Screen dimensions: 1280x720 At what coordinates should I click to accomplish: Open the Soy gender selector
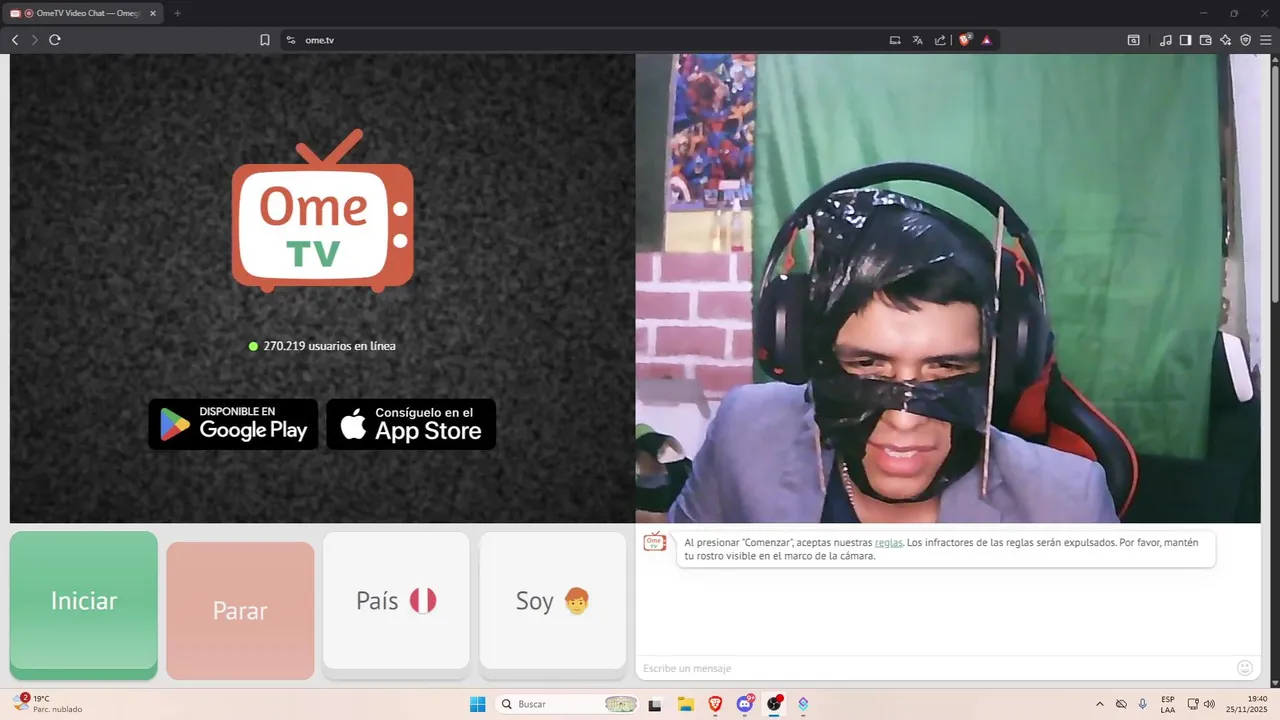coord(553,601)
